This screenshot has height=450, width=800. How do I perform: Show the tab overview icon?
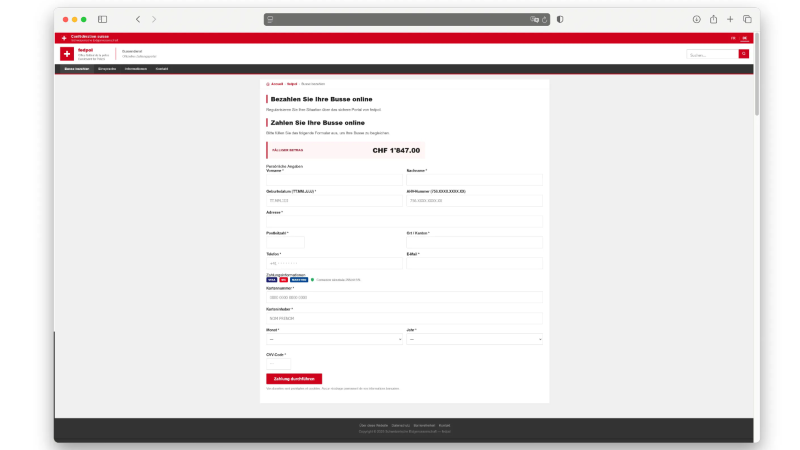click(x=747, y=19)
